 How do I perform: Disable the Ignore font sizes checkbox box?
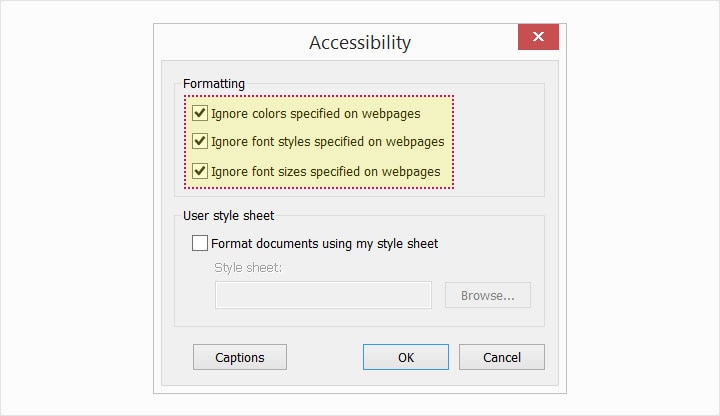point(200,171)
